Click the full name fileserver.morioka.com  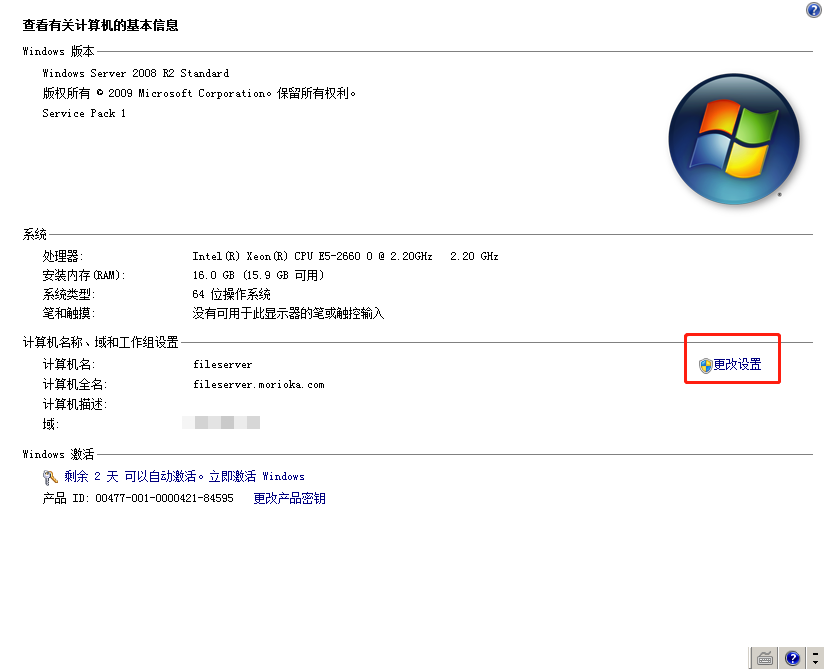pos(258,385)
